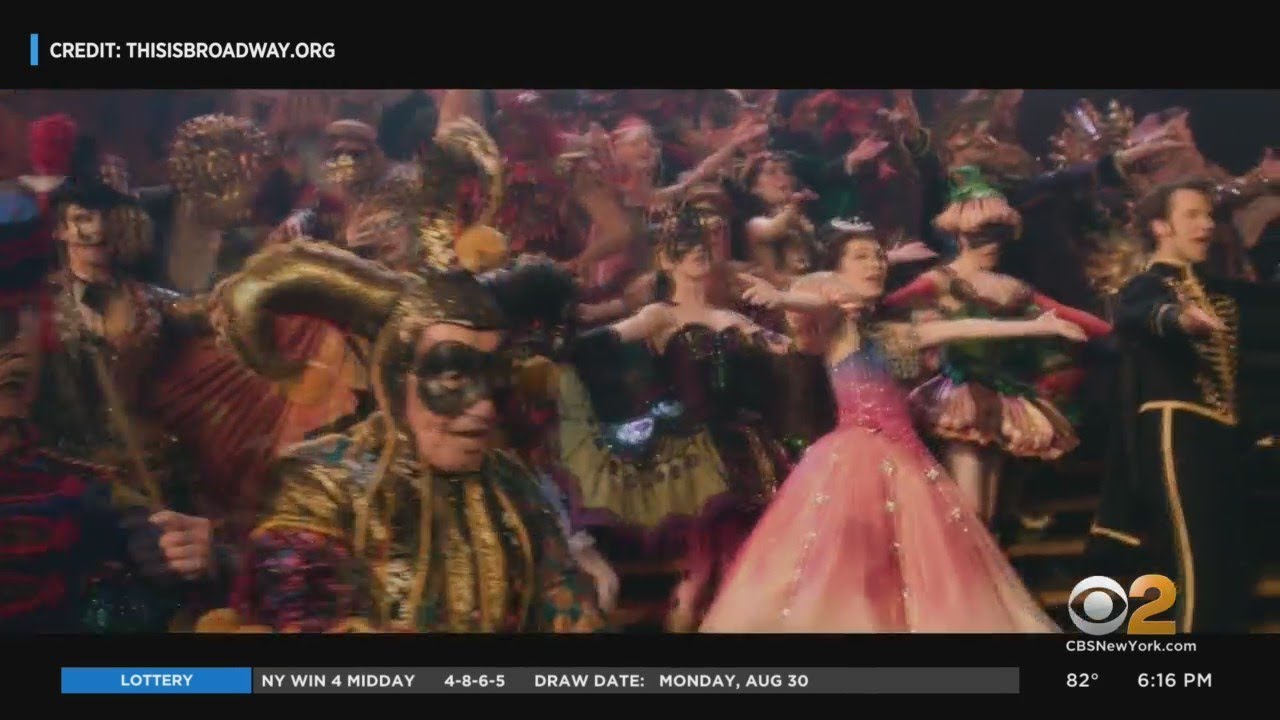Screen dimensions: 1280x720
Task: Click the MONDAY, AUG 30 date text
Action: (x=733, y=681)
